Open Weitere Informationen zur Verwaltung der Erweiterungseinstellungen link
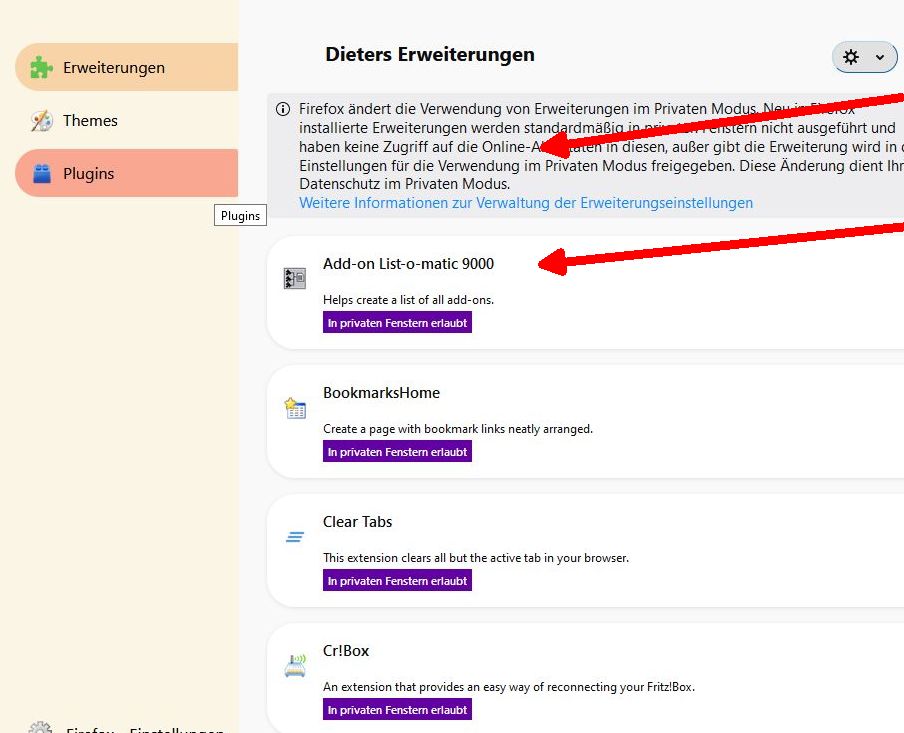The height and width of the screenshot is (733, 904). [x=526, y=203]
